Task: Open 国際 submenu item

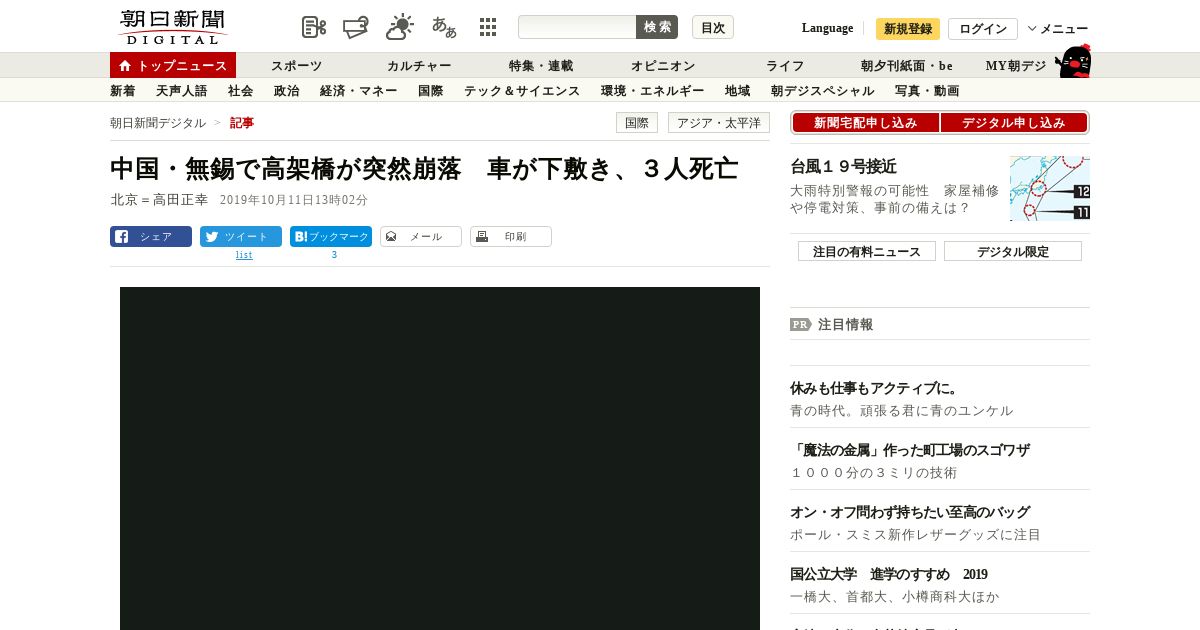Action: [431, 91]
